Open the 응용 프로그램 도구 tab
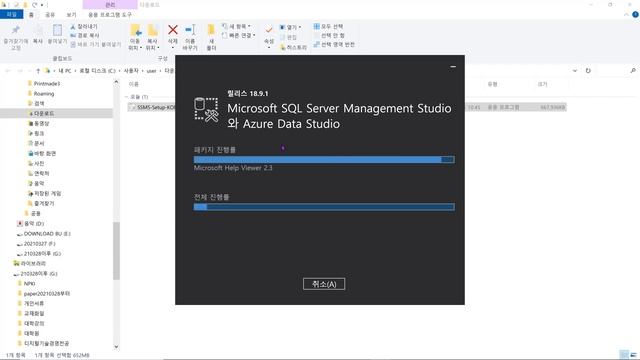This screenshot has width=640, height=360. tap(110, 15)
